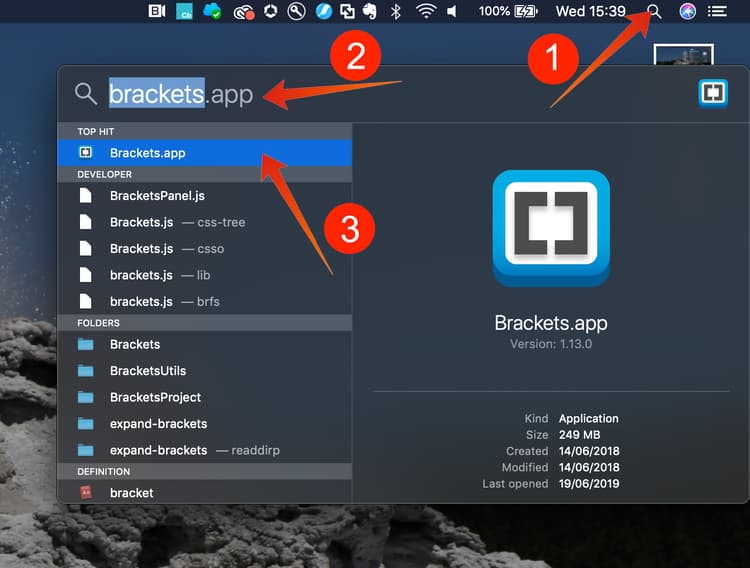This screenshot has height=568, width=750.
Task: Click the Size 249 MB value
Action: point(579,434)
